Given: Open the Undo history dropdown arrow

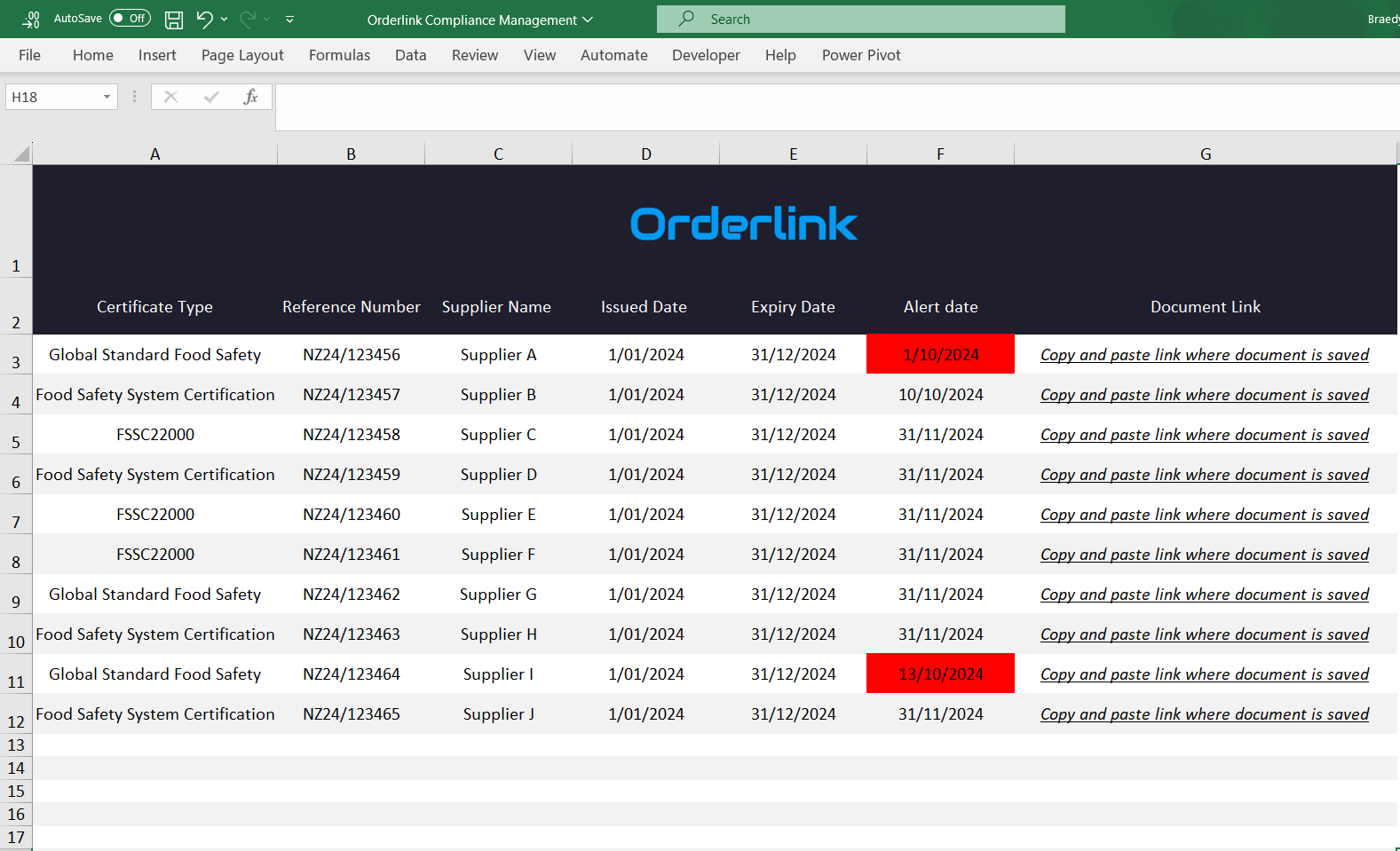Looking at the screenshot, I should tap(224, 20).
